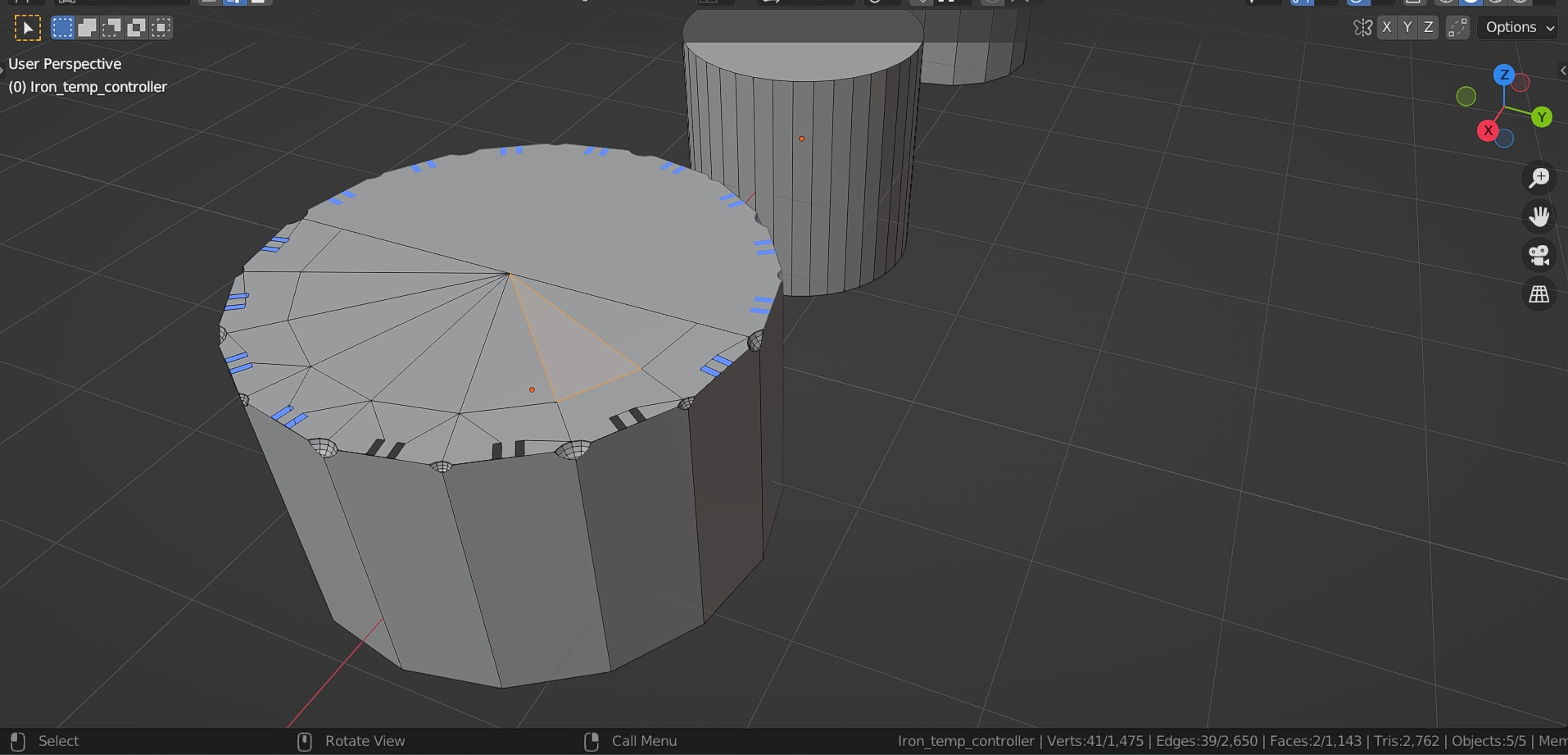This screenshot has width=1568, height=755.
Task: Toggle the camera view button
Action: coord(1539,256)
